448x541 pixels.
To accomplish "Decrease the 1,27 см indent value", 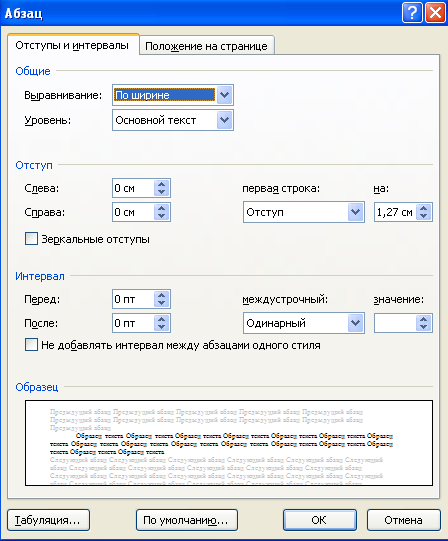I will (x=423, y=216).
